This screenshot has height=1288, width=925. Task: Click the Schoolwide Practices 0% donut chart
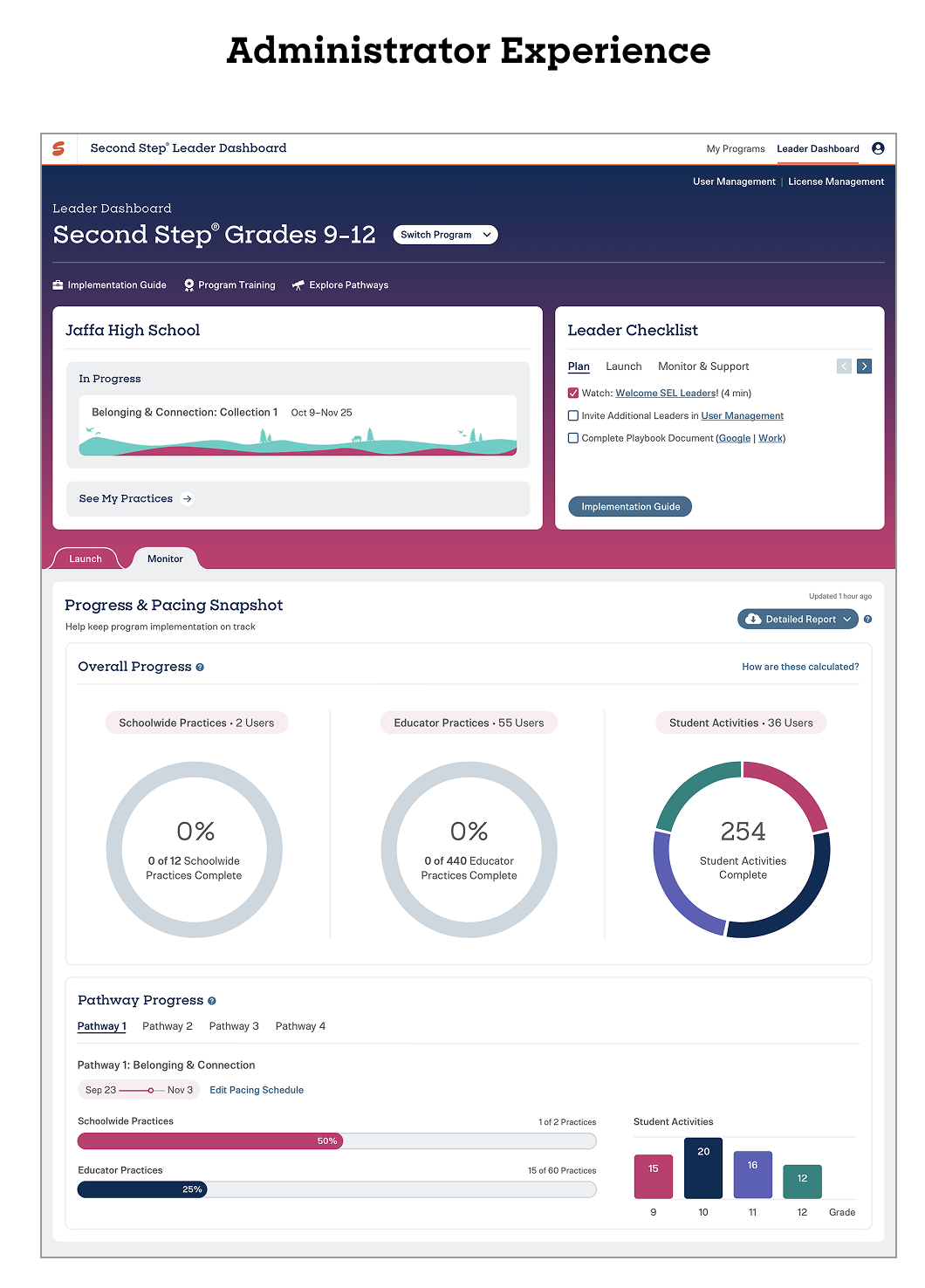[194, 850]
